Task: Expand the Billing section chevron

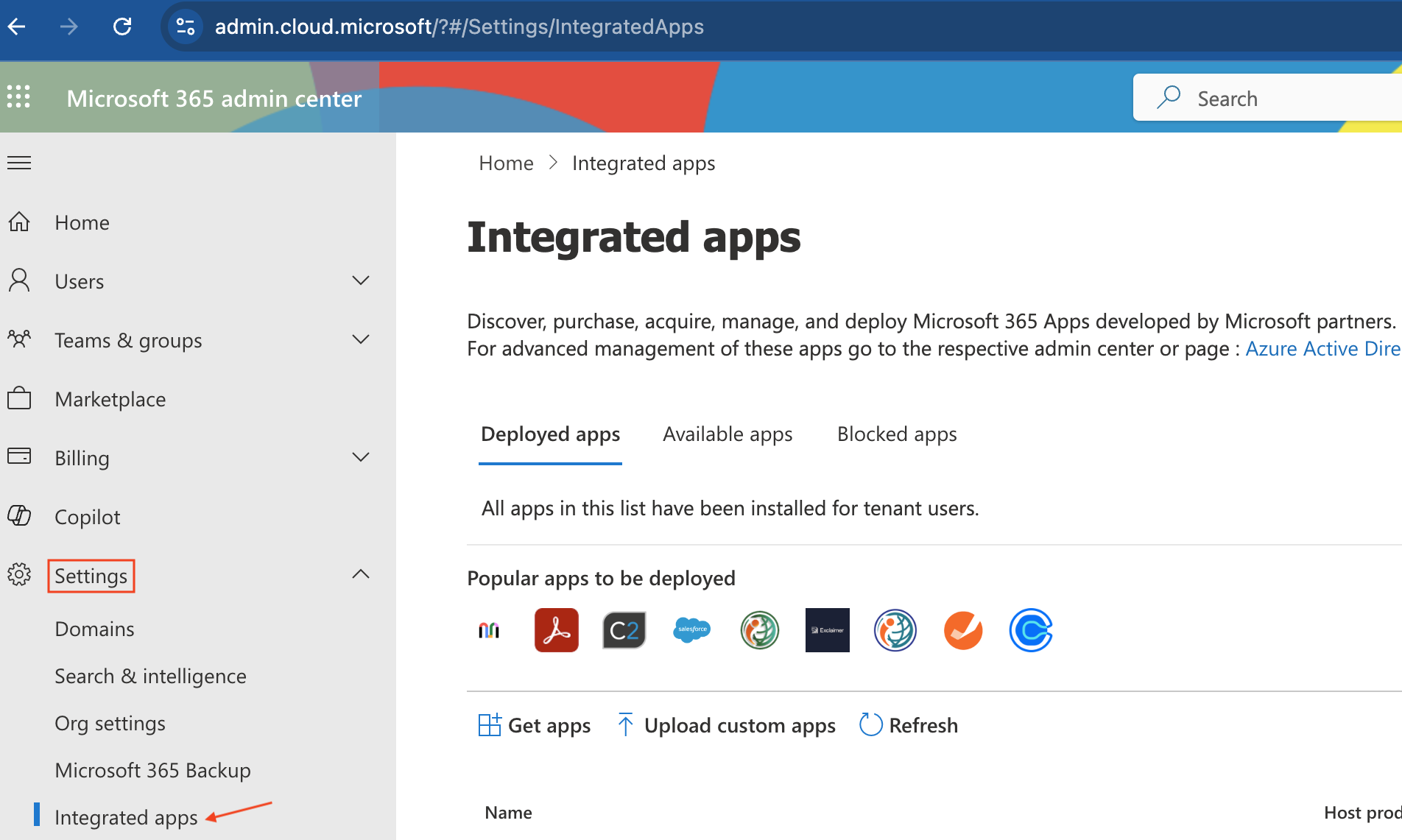Action: [361, 457]
